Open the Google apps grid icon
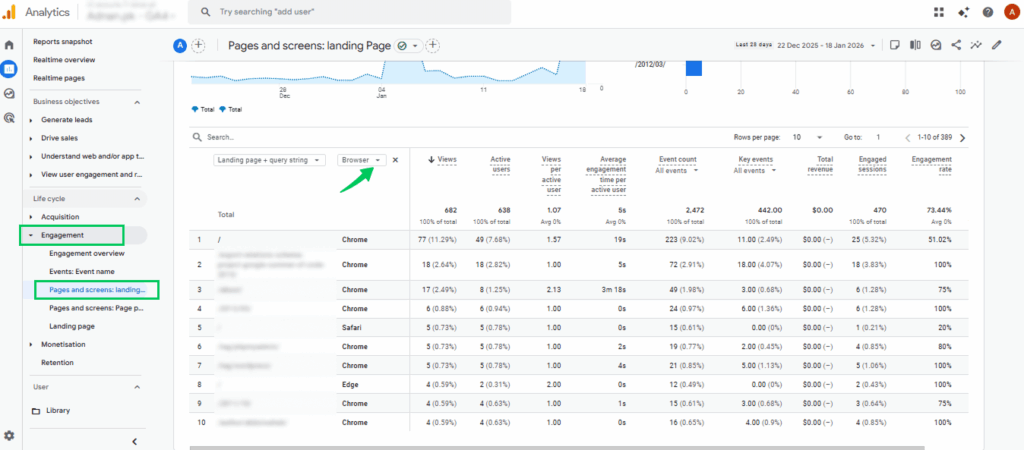Viewport: 1024px width, 450px height. 938,12
